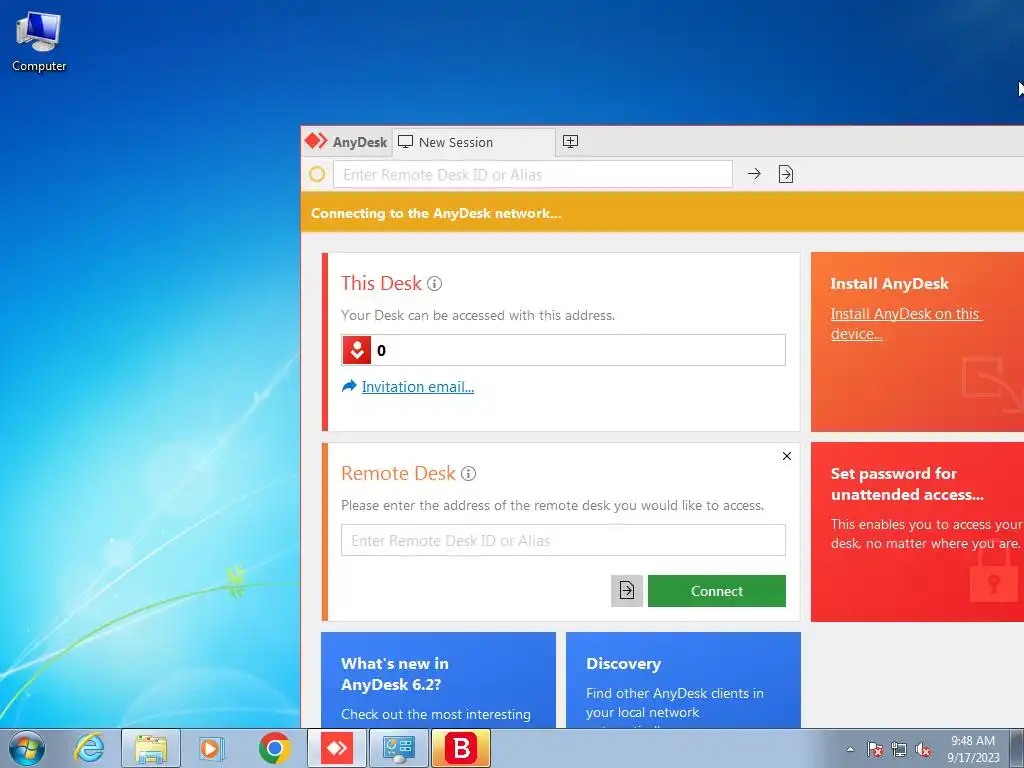This screenshot has width=1024, height=768.
Task: Open the red B app on taskbar
Action: 460,748
